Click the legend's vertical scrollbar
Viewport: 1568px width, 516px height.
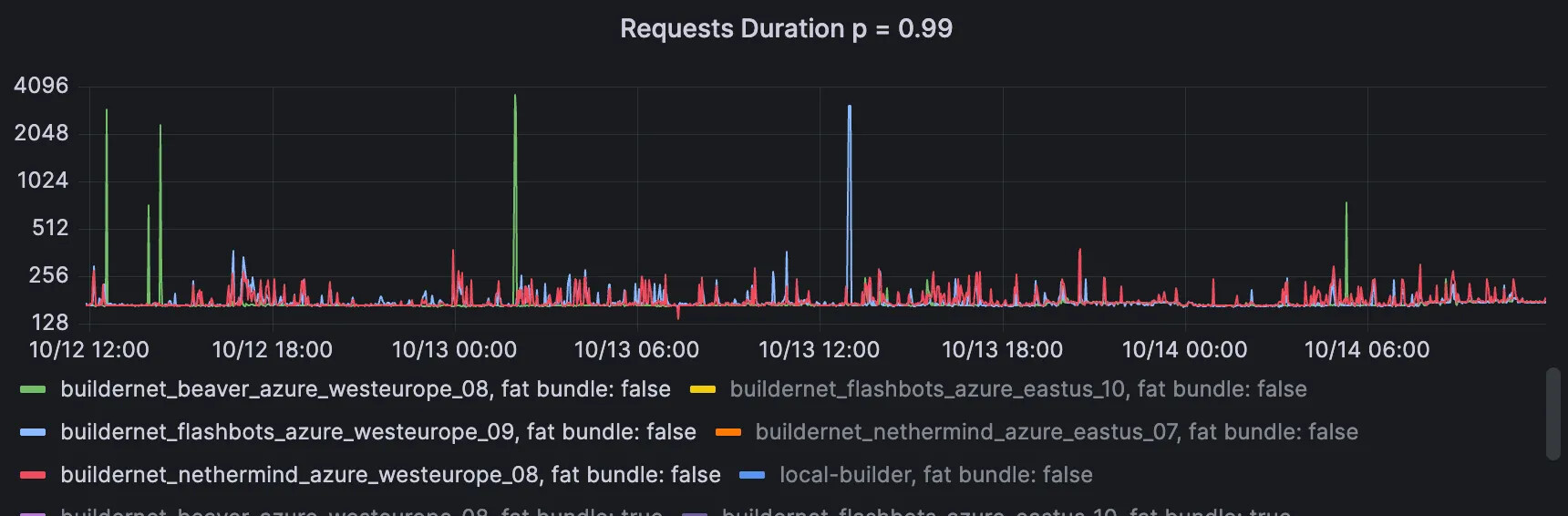1553,414
